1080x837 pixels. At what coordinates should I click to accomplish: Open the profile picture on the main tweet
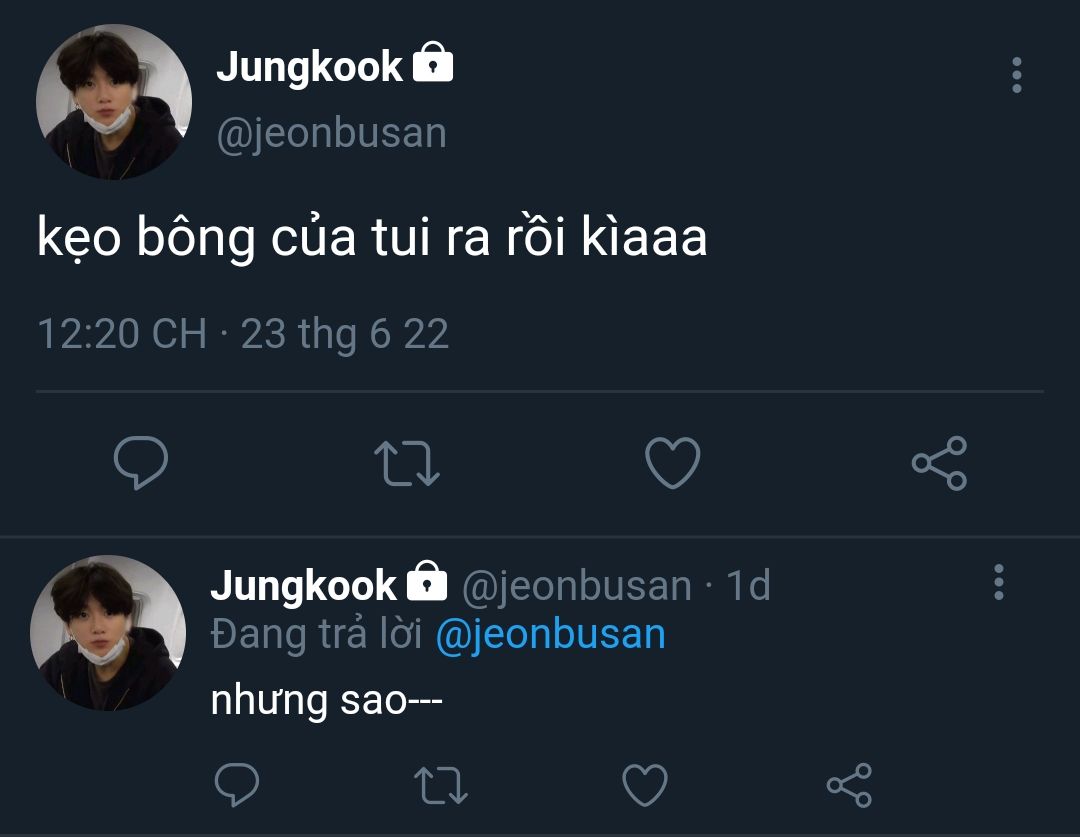pos(113,103)
